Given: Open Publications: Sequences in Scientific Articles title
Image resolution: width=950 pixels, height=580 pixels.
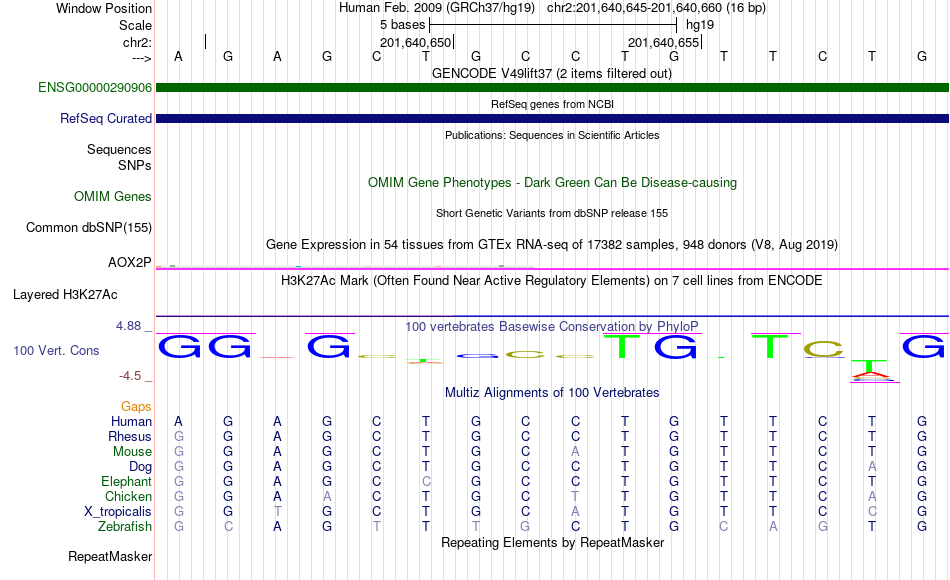Looking at the screenshot, I should click(552, 135).
